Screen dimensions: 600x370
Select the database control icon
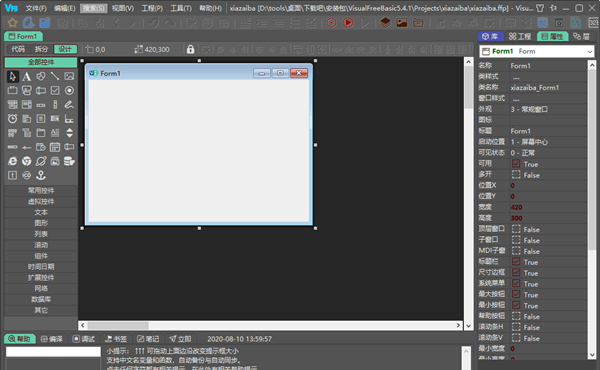point(69,161)
